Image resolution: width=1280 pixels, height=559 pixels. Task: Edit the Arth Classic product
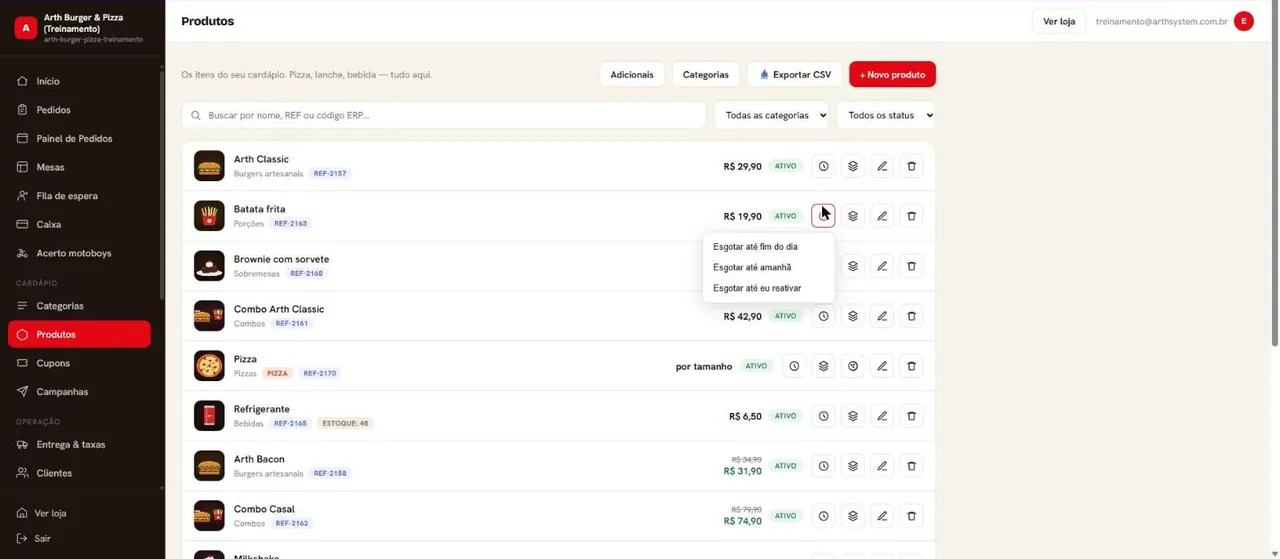[882, 166]
